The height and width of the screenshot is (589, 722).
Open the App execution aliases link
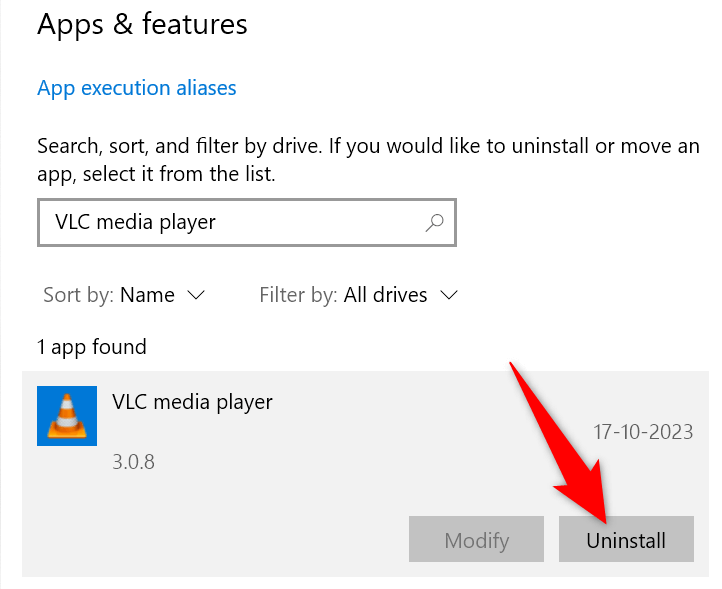pyautogui.click(x=137, y=88)
